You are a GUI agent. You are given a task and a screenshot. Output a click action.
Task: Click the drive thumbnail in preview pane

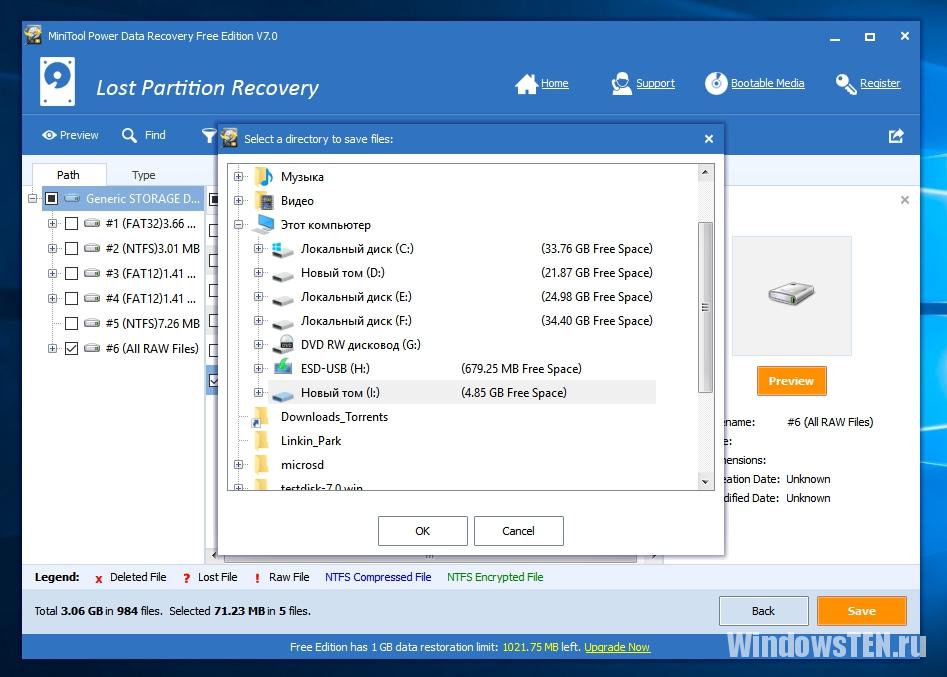tap(791, 294)
